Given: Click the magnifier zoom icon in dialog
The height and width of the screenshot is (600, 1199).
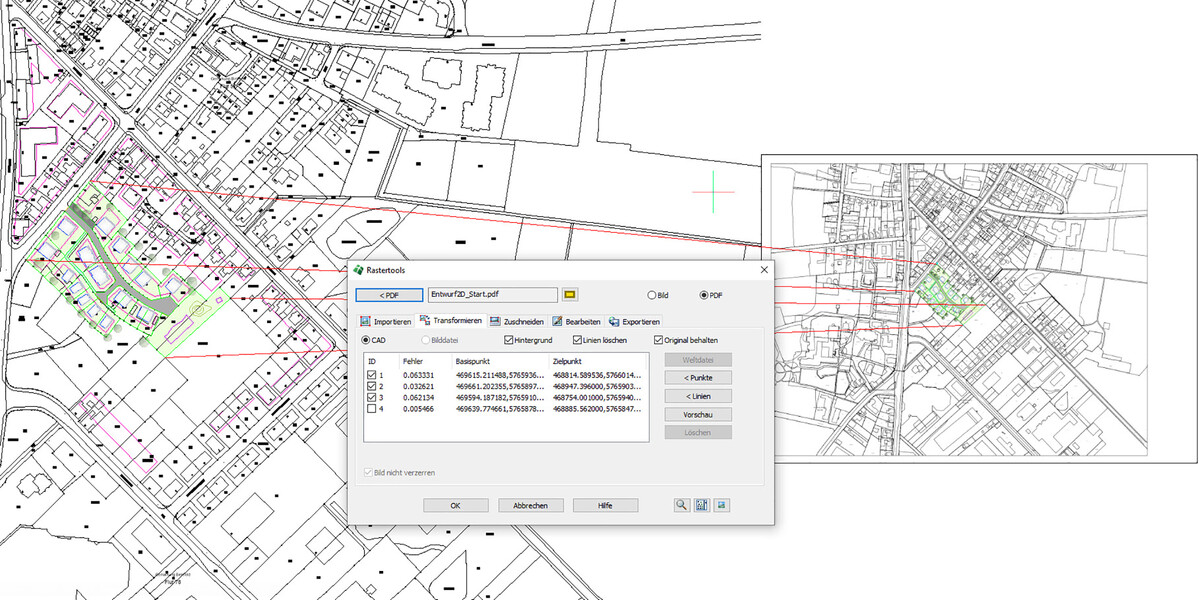Looking at the screenshot, I should (x=681, y=505).
